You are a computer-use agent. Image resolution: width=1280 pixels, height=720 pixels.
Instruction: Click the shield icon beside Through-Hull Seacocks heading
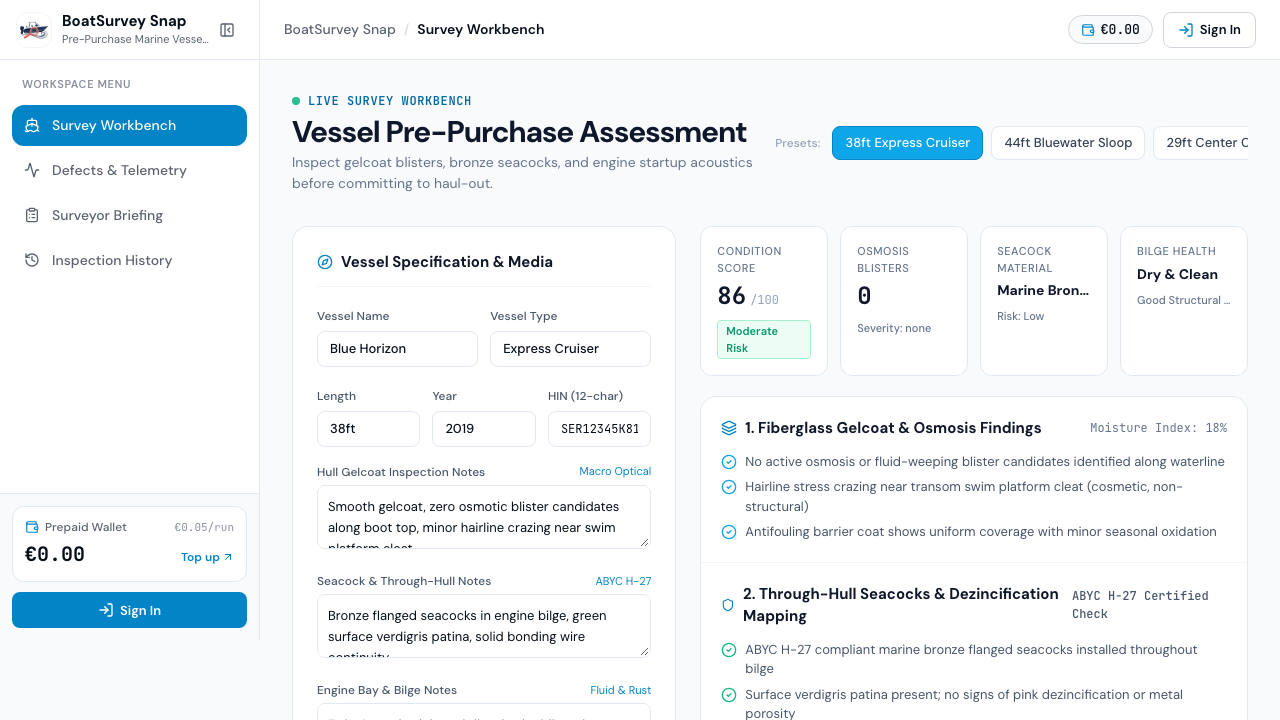tap(728, 605)
